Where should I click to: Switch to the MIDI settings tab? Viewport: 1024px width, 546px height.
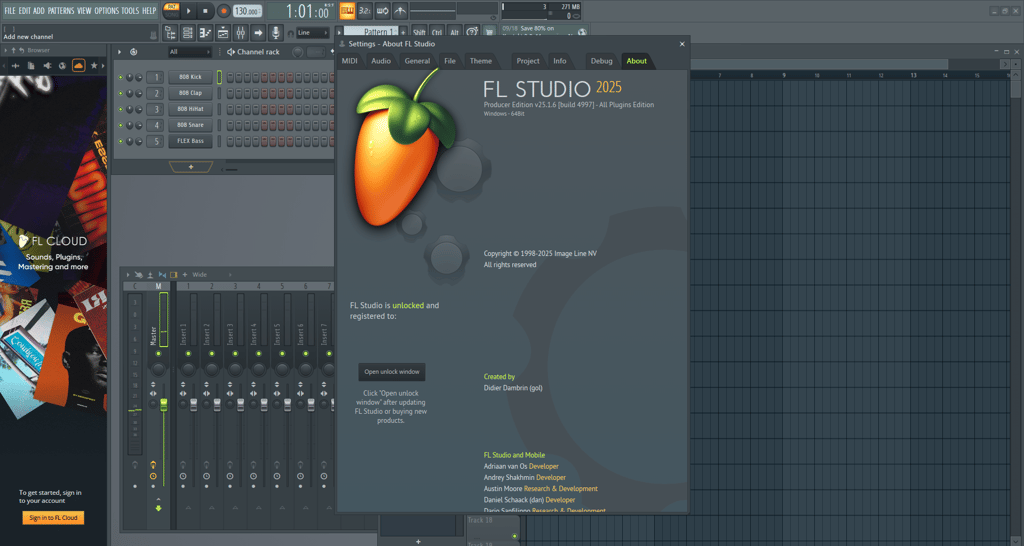(350, 61)
